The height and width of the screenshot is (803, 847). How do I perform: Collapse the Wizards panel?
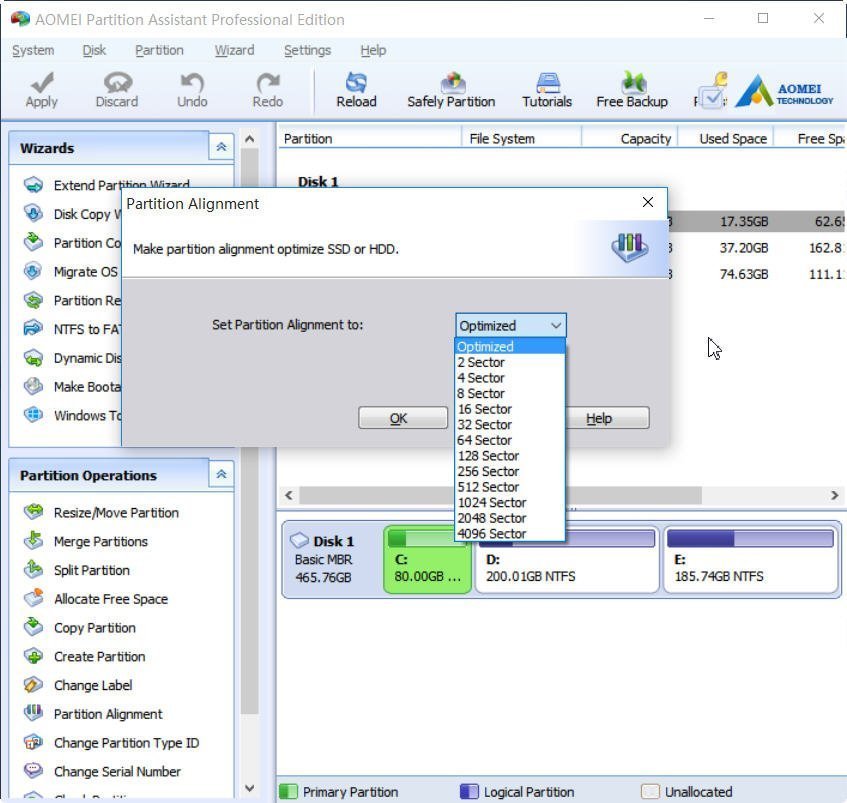point(221,147)
